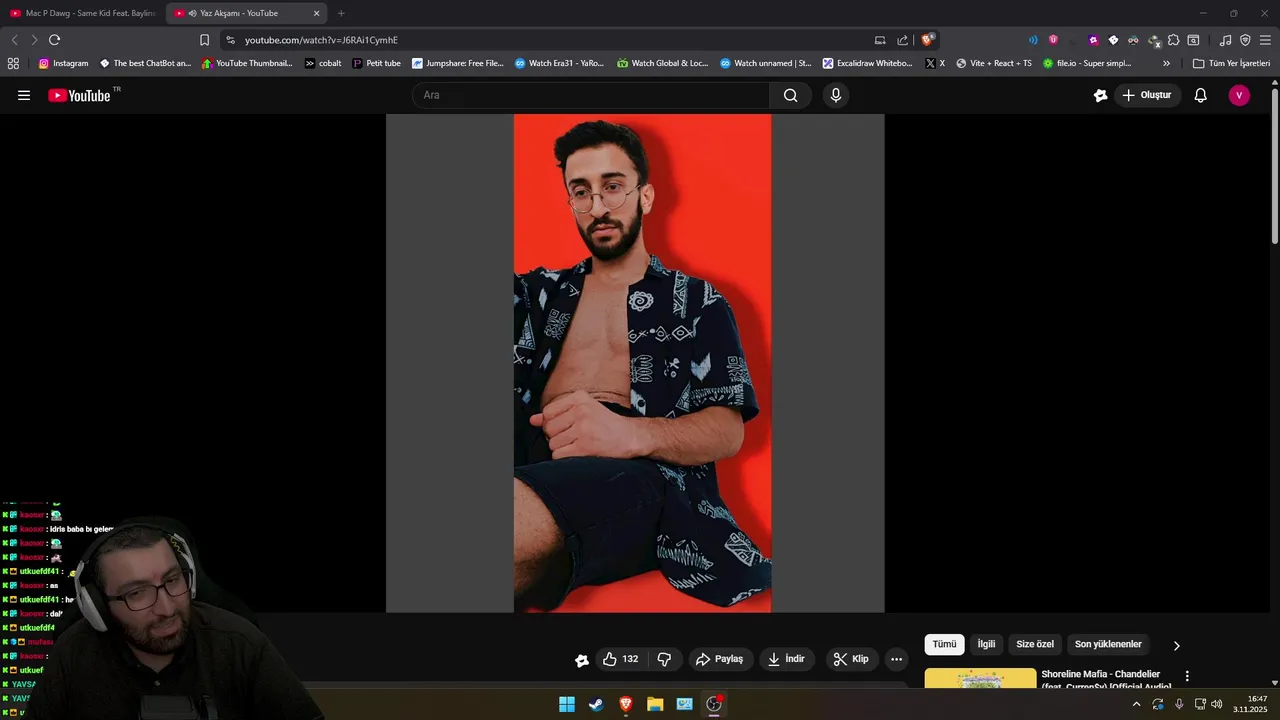
Task: Open the volume control in system tray
Action: click(x=1217, y=704)
